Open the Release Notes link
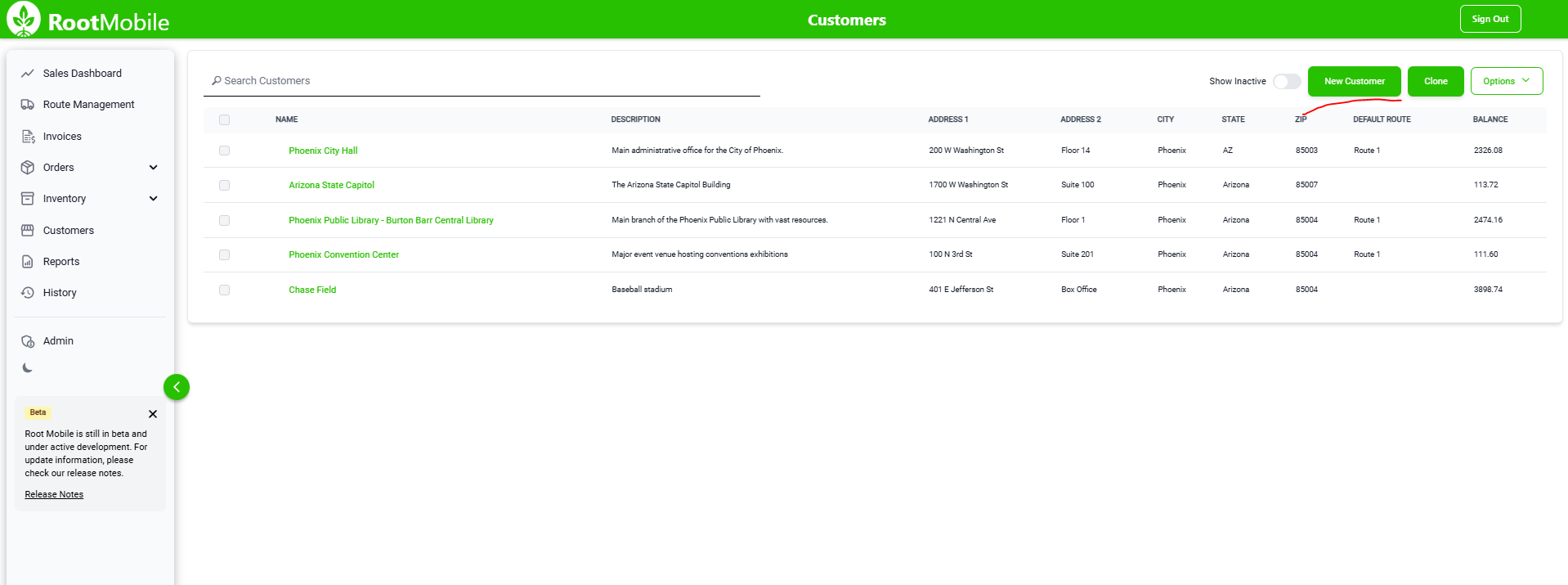Image resolution: width=1568 pixels, height=585 pixels. click(x=54, y=494)
